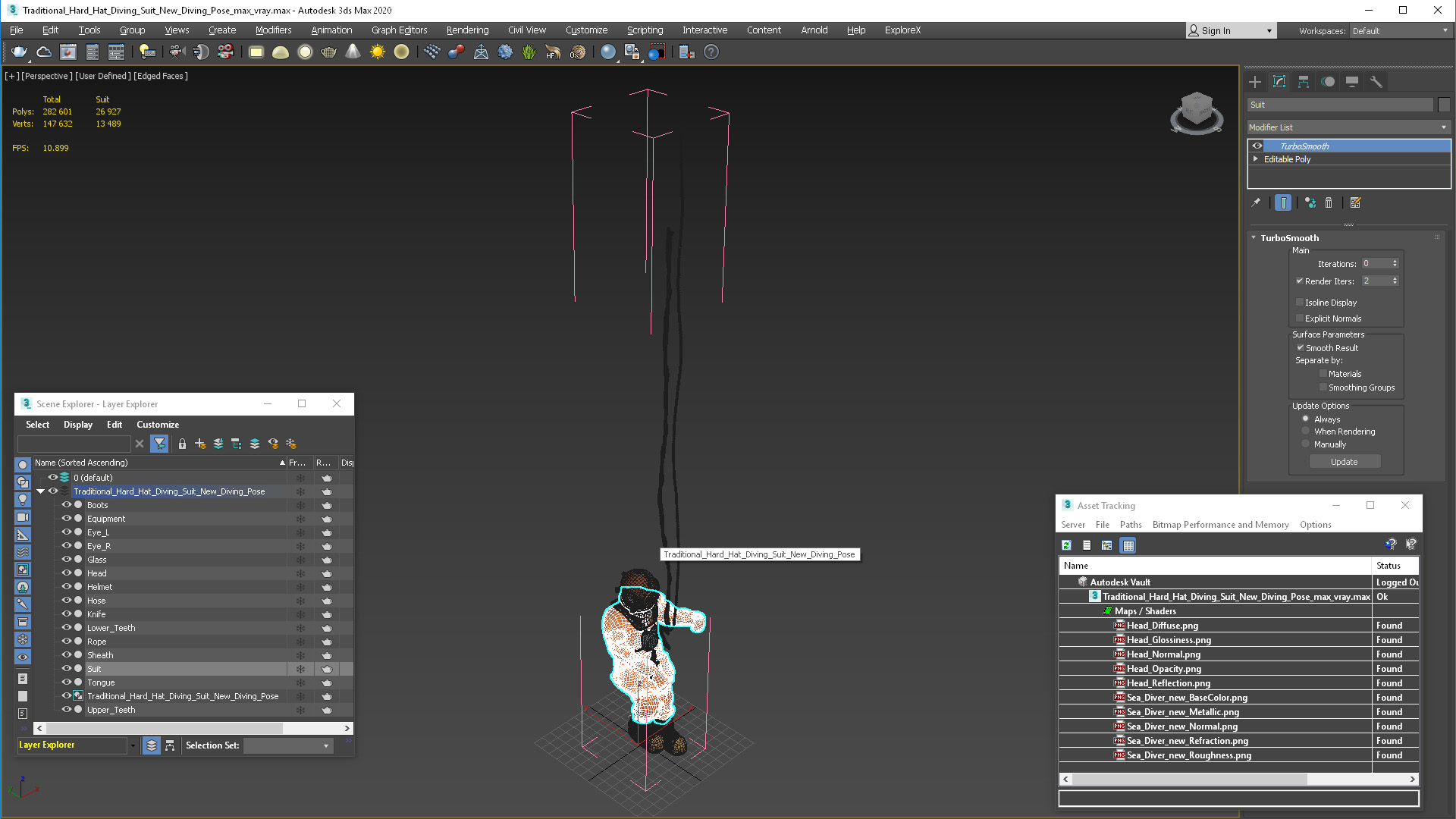Open Paths menu in Asset Tracking
1456x819 pixels.
1131,525
